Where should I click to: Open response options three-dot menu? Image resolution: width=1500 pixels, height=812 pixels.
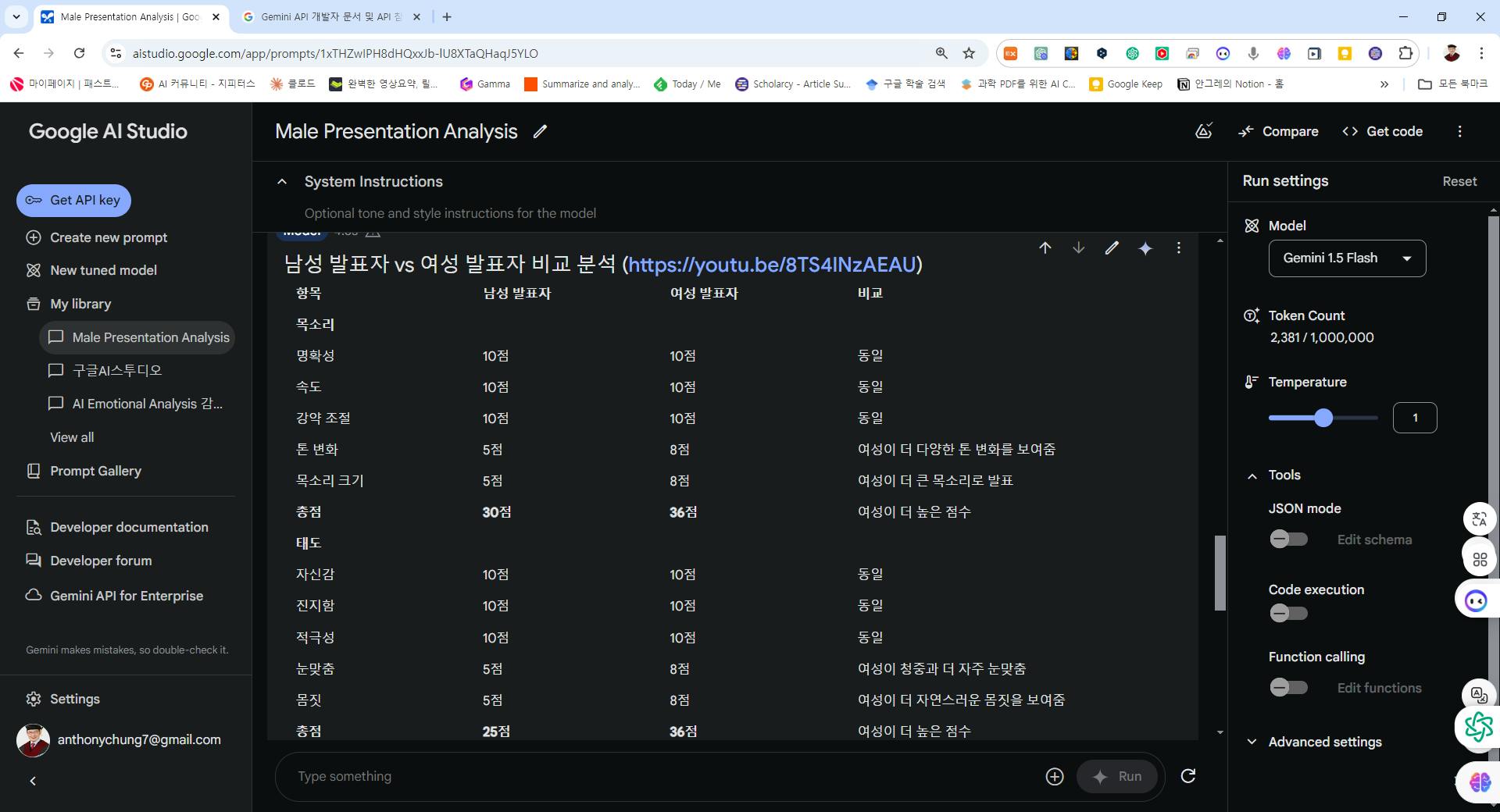[x=1178, y=248]
